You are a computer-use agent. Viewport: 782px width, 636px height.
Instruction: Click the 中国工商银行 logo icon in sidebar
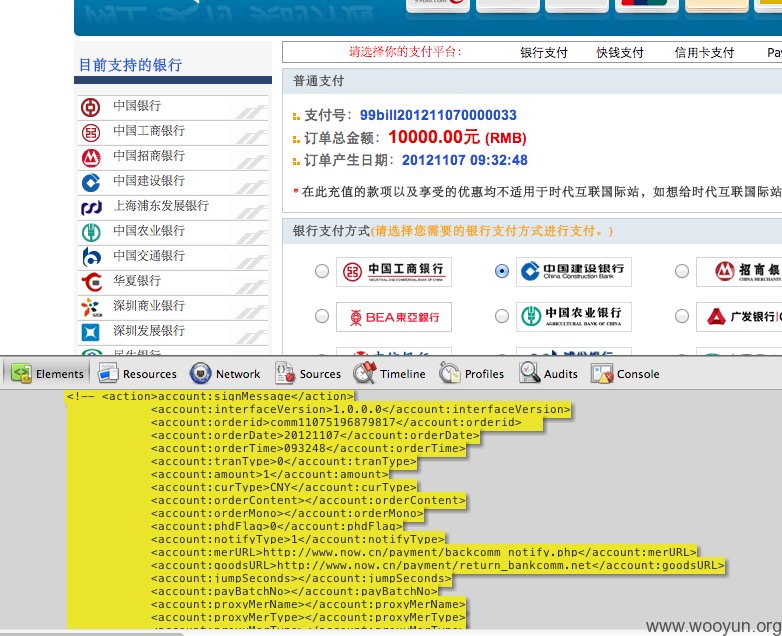91,133
